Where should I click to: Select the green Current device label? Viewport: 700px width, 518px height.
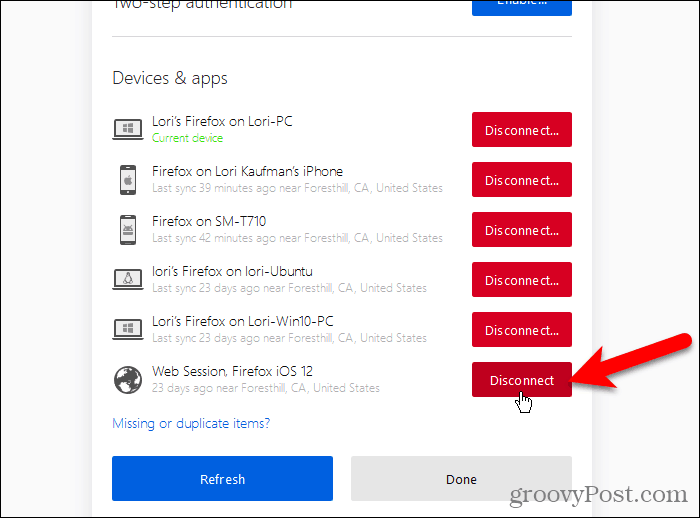(188, 138)
